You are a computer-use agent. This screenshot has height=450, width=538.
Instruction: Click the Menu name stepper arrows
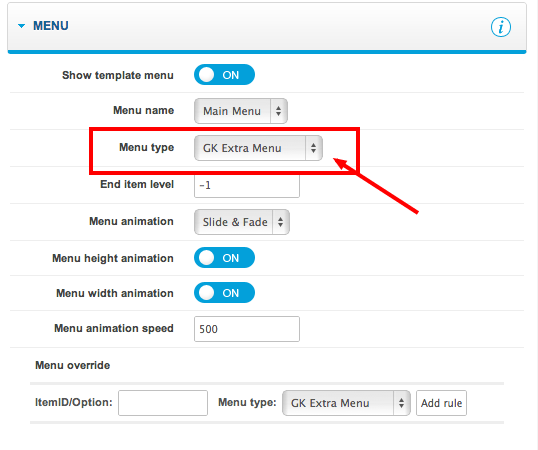click(x=279, y=111)
